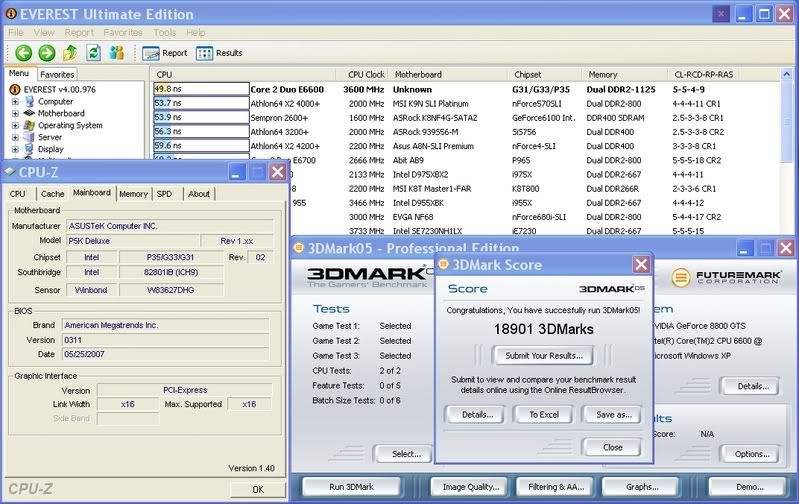Click Close button in 3DMark Score dialog
The height and width of the screenshot is (504, 799).
click(x=612, y=447)
